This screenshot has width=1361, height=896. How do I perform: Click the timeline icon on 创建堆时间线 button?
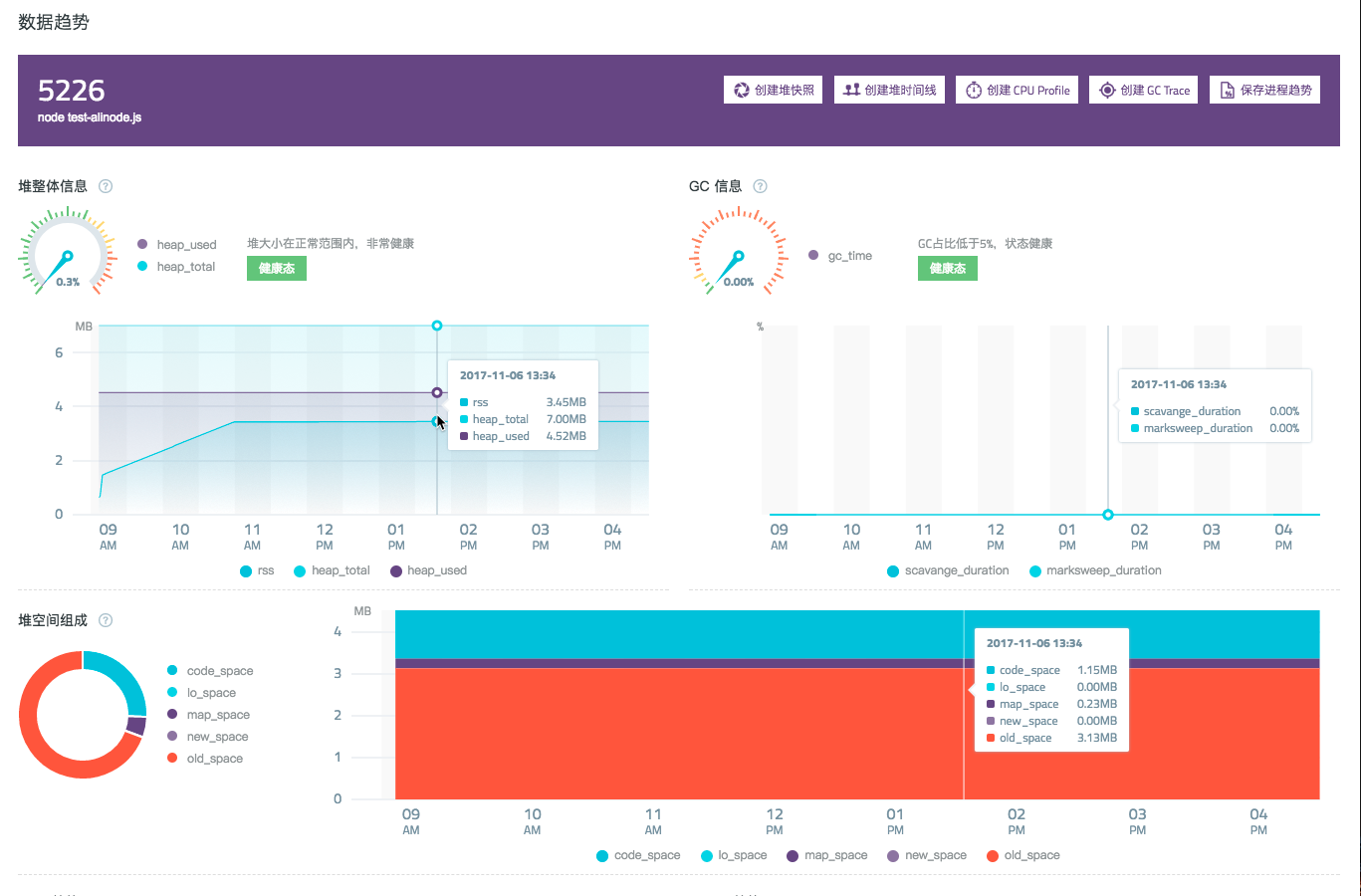[855, 89]
